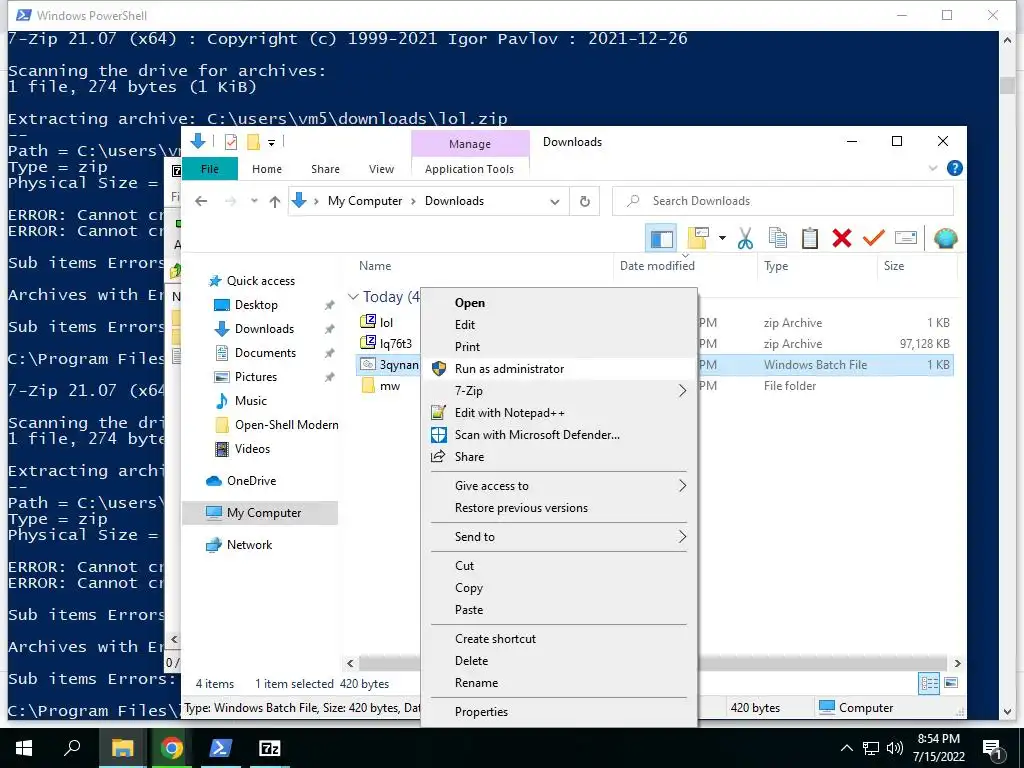1024x768 pixels.
Task: Open the File ribbon tab
Action: (210, 169)
